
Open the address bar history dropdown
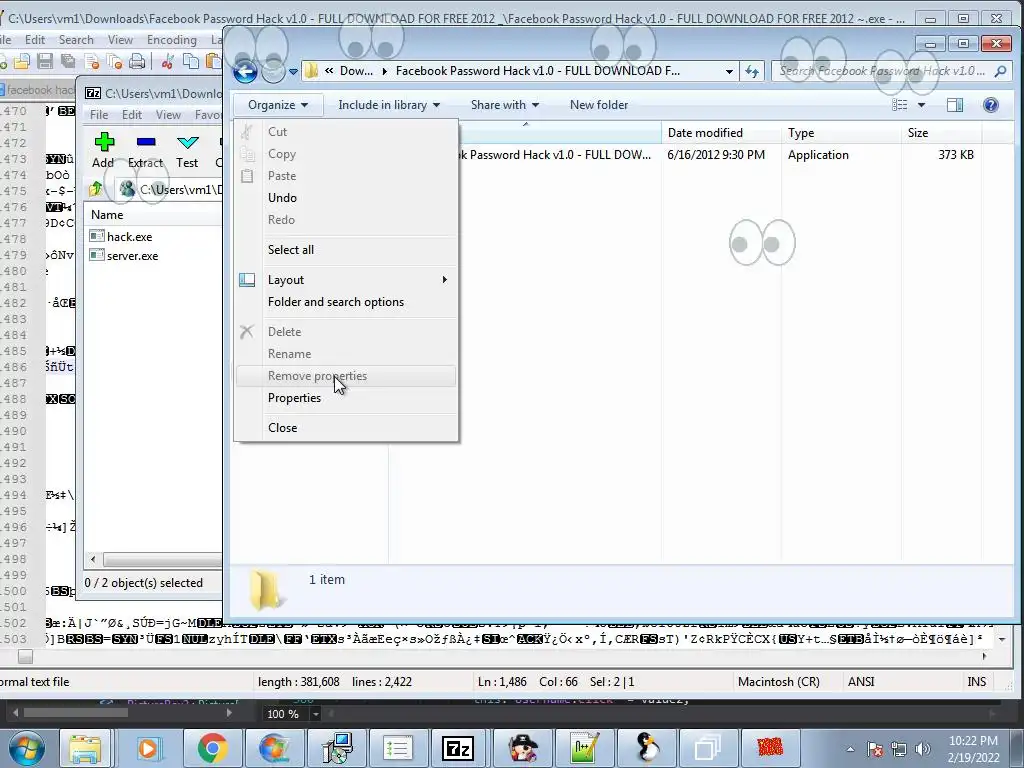tap(729, 71)
